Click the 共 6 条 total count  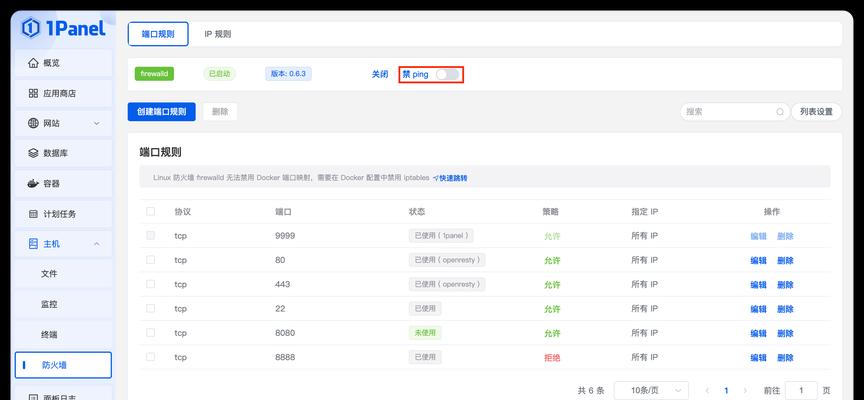tap(591, 390)
